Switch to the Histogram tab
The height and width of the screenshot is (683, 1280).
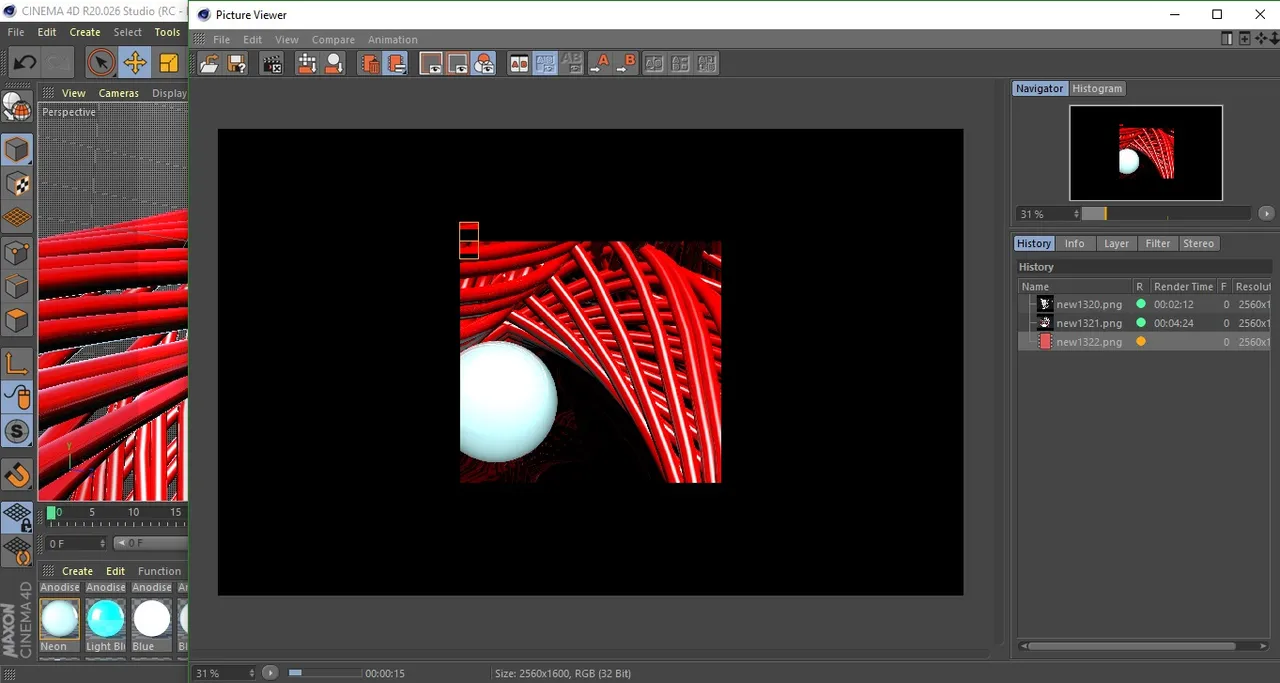point(1097,88)
